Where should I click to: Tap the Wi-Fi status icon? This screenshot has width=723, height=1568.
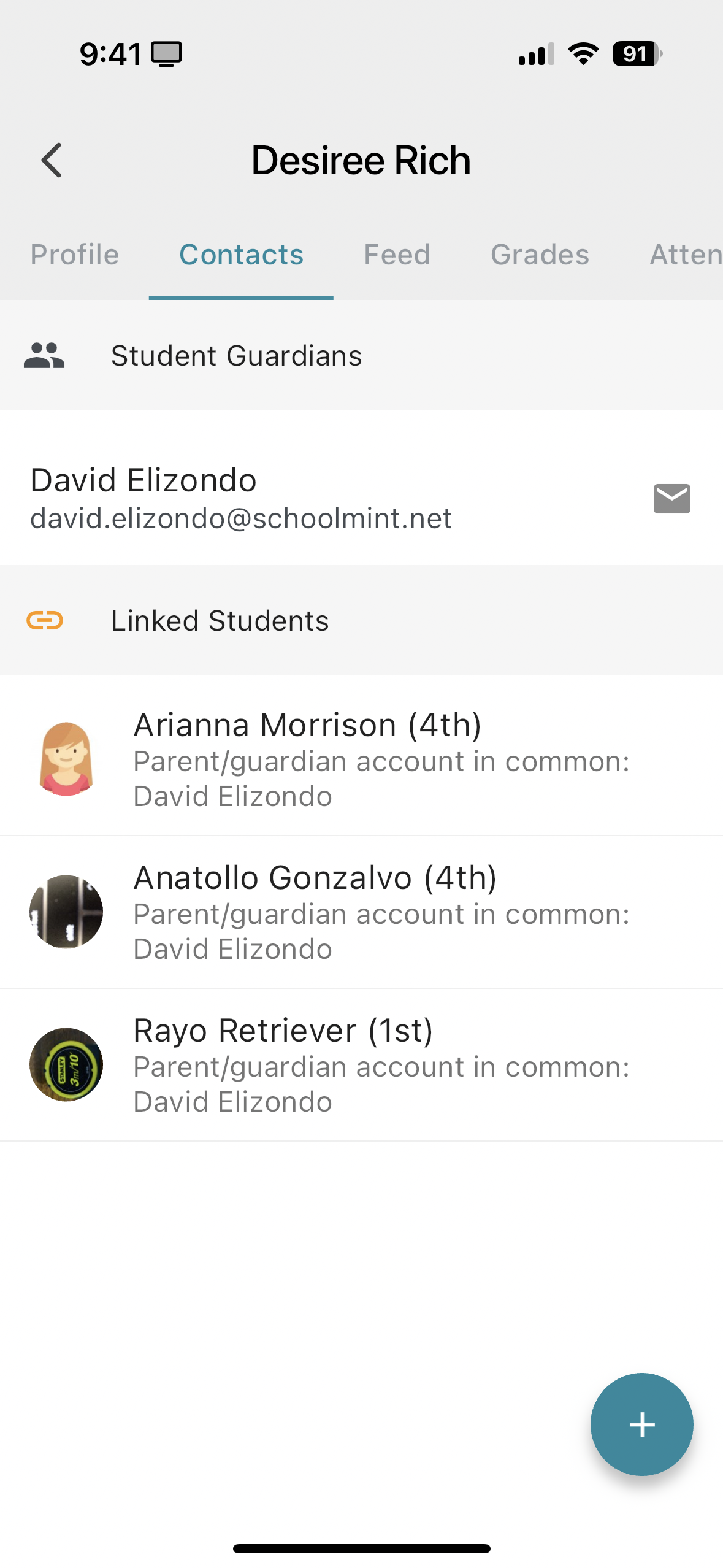tap(583, 54)
